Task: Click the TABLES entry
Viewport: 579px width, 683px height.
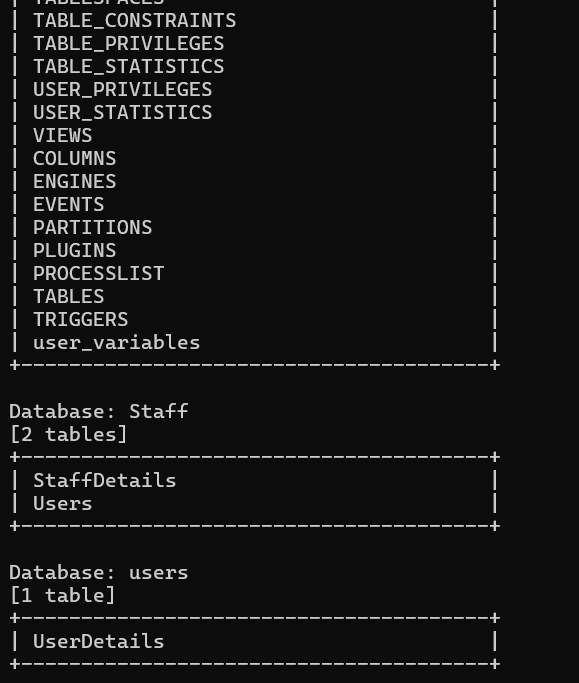Action: point(69,297)
